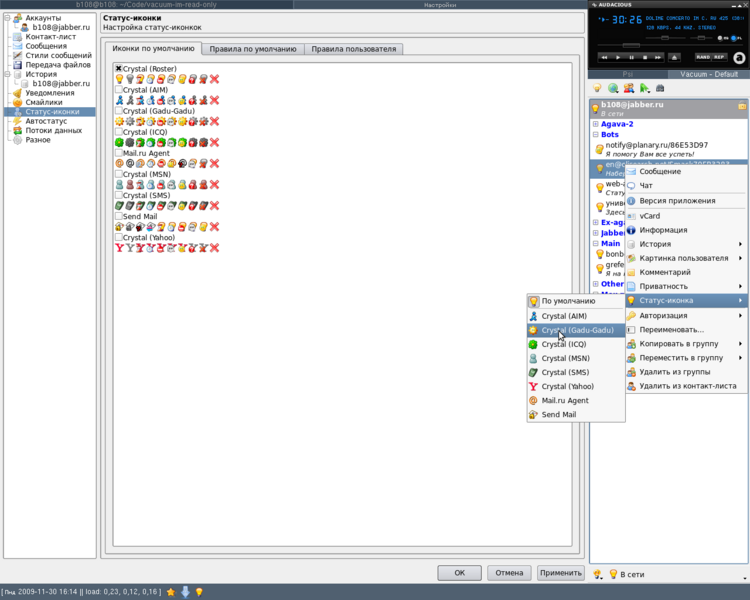Select vCard in the contact context menu
The width and height of the screenshot is (750, 600).
click(x=649, y=215)
